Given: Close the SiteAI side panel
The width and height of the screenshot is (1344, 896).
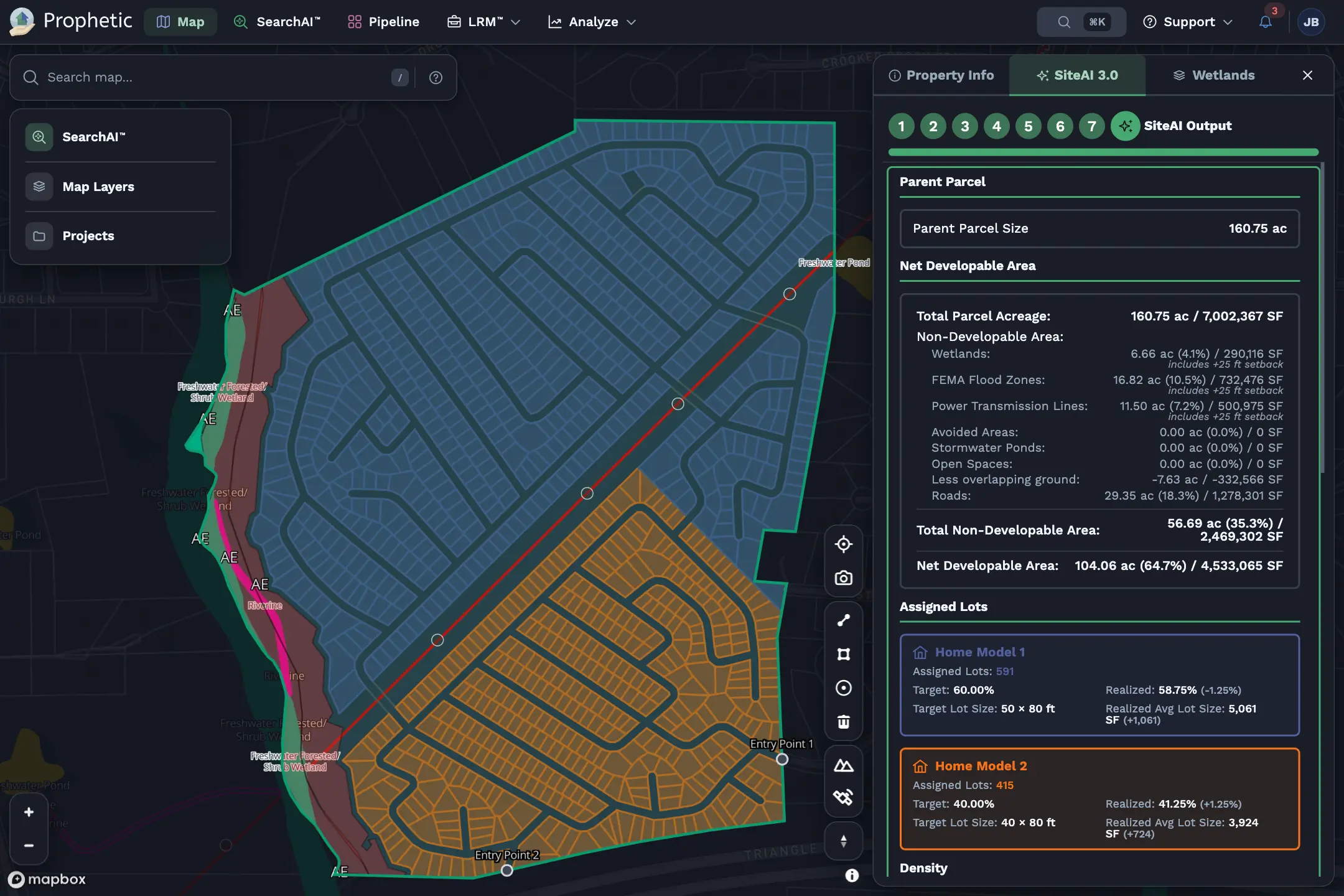Looking at the screenshot, I should tap(1307, 75).
